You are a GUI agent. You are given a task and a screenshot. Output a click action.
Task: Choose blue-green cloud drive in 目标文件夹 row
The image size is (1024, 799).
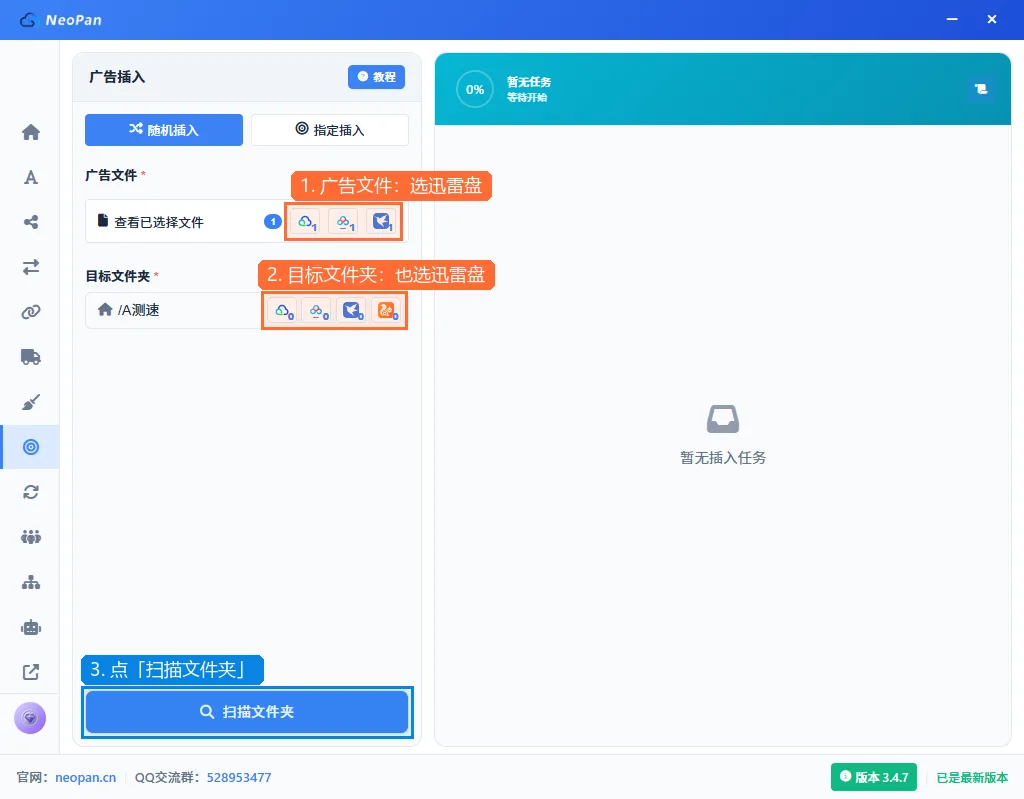click(282, 311)
